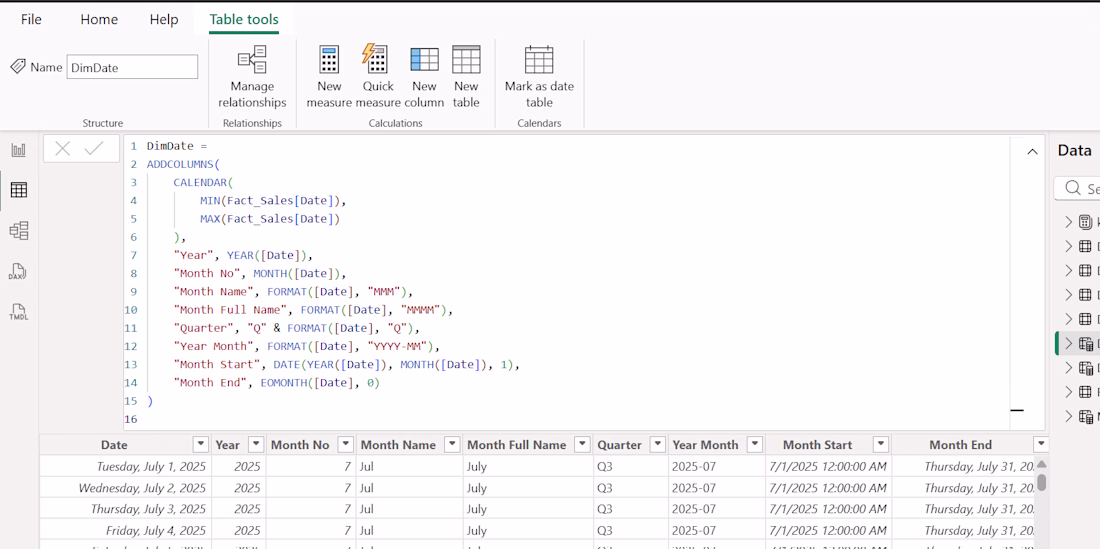Click formula line ADDCOLUMNS(
The width and height of the screenshot is (1100, 549).
click(183, 164)
